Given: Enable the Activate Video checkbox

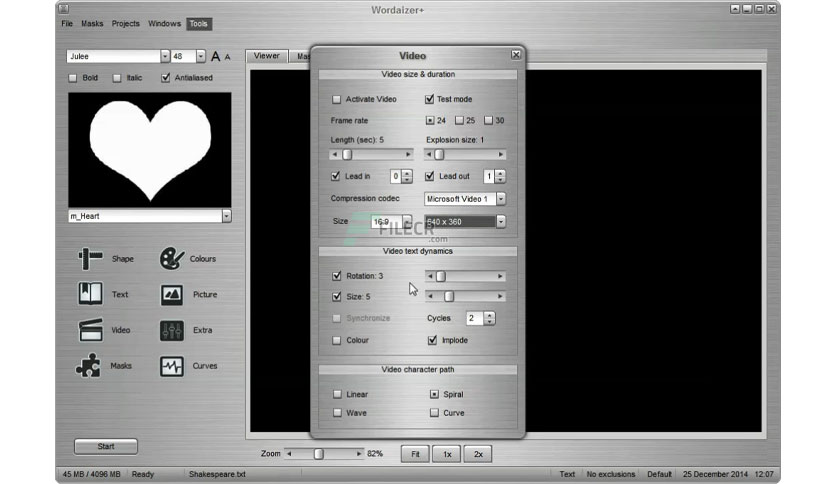Looking at the screenshot, I should pyautogui.click(x=336, y=99).
